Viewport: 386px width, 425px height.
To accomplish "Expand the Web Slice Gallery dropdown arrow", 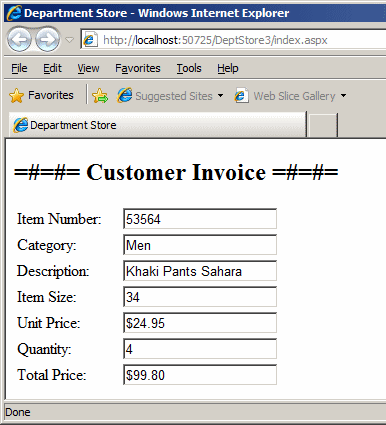I will click(344, 96).
